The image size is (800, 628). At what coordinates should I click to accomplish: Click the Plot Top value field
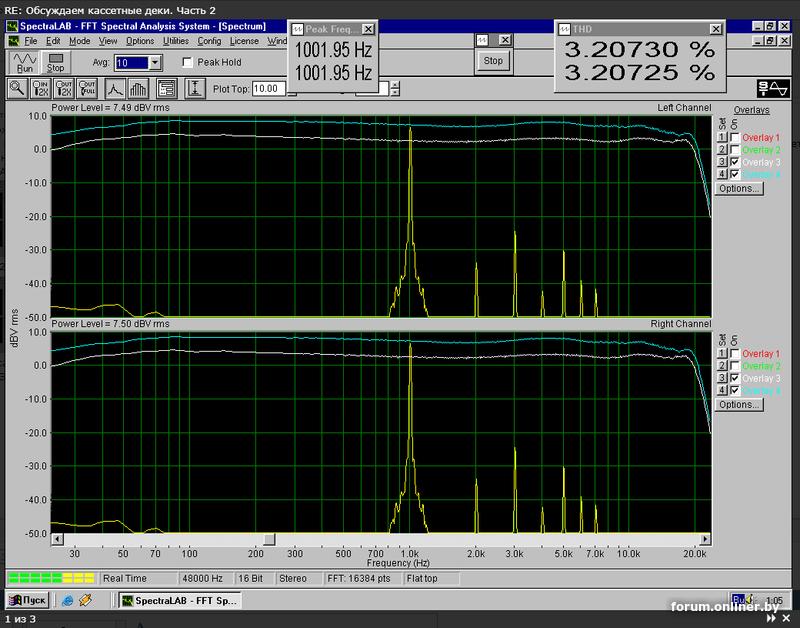[269, 88]
